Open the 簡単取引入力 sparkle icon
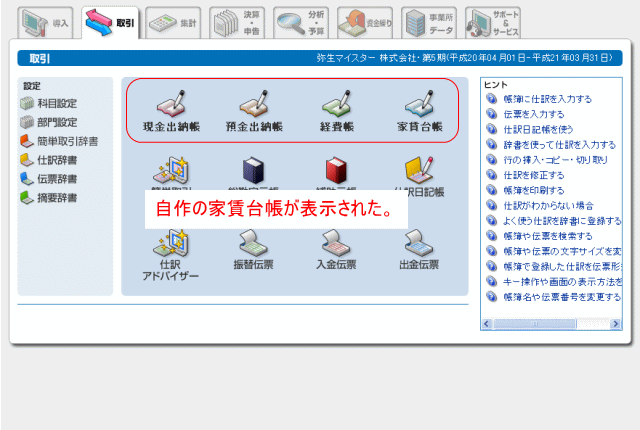640x430 pixels. [x=171, y=171]
